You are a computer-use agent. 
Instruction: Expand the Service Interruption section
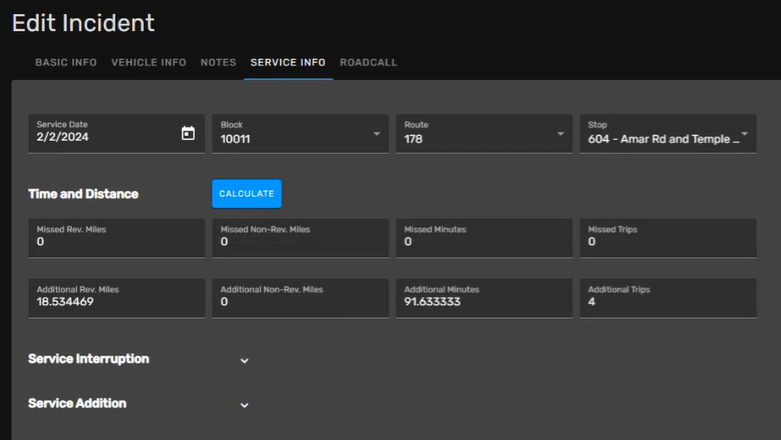(x=244, y=360)
